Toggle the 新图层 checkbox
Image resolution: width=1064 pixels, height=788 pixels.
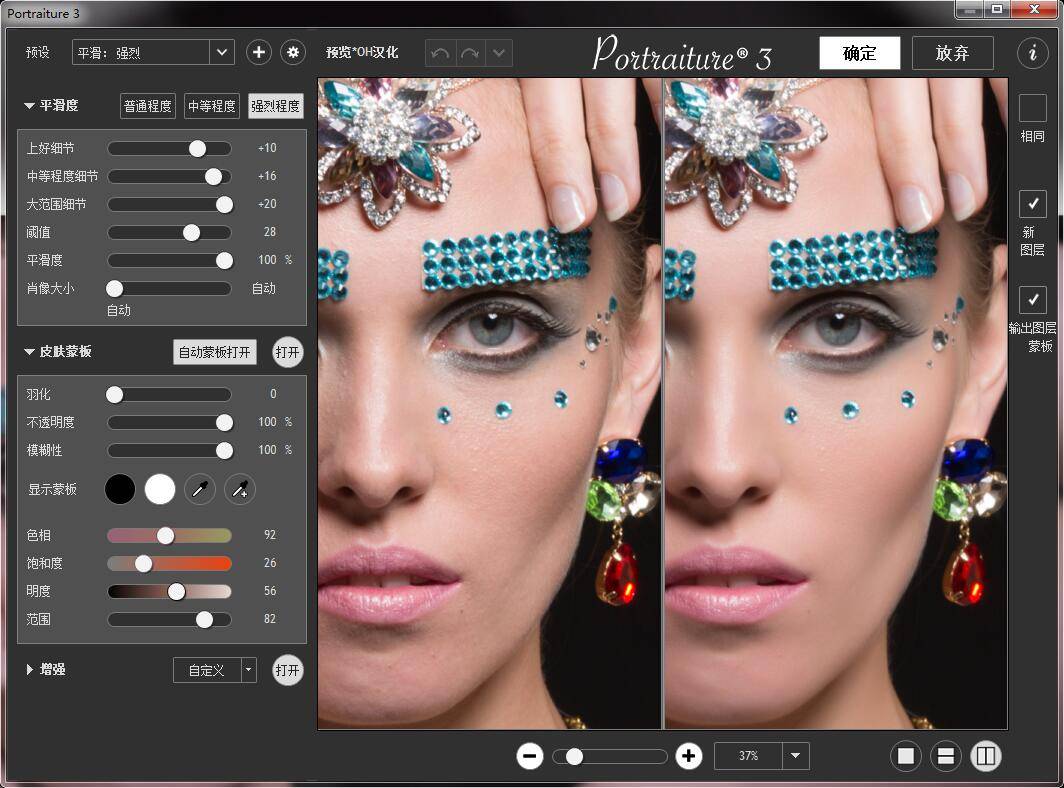click(x=1032, y=204)
